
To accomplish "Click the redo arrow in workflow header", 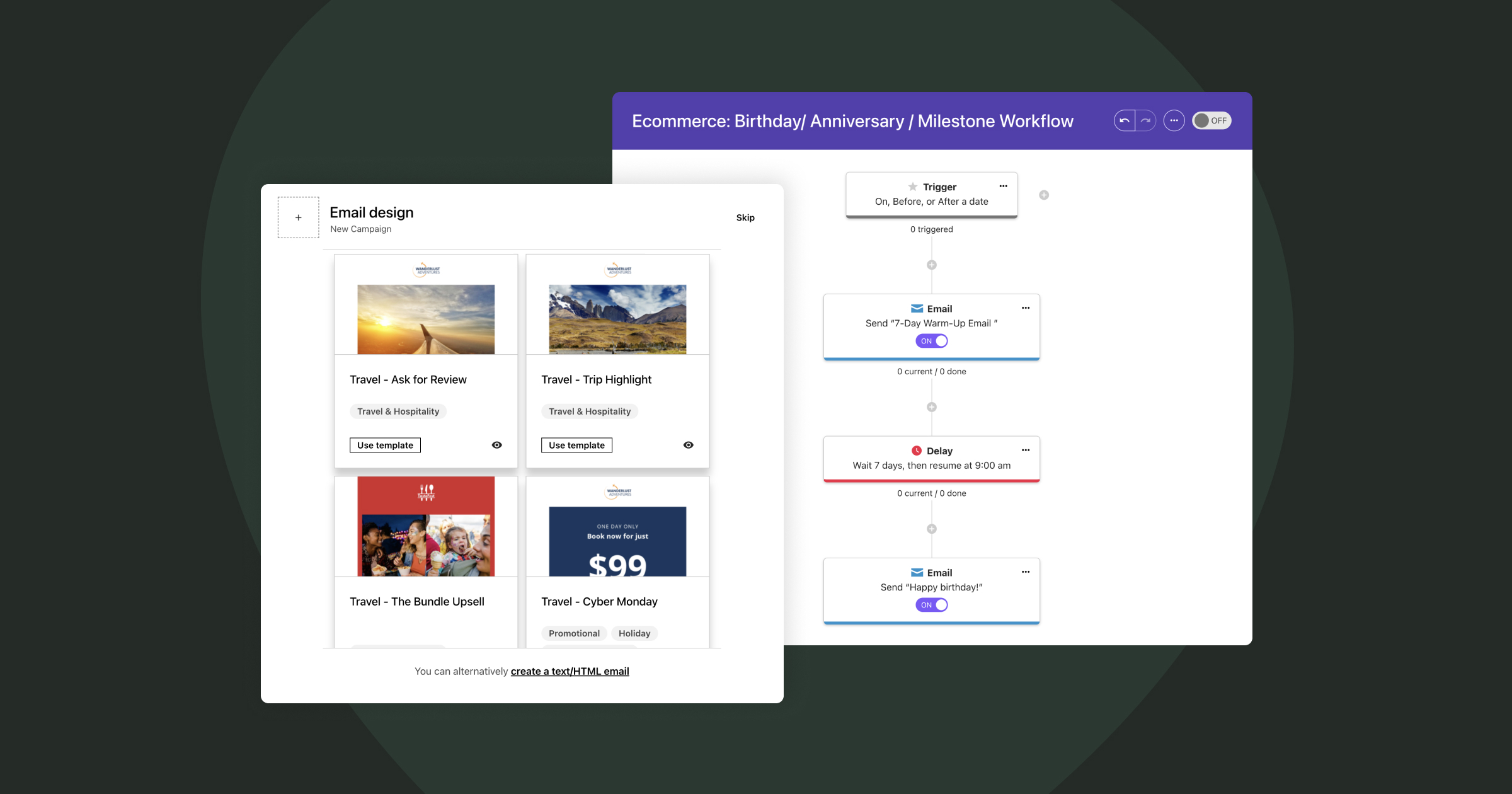I will (x=1146, y=120).
